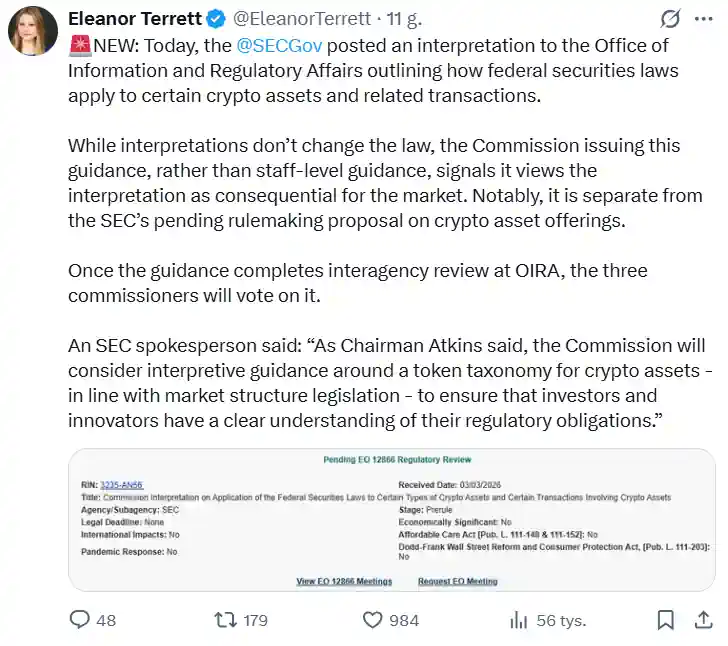Click the Eleanor Terrett display name
728x646 pixels.
tap(134, 19)
